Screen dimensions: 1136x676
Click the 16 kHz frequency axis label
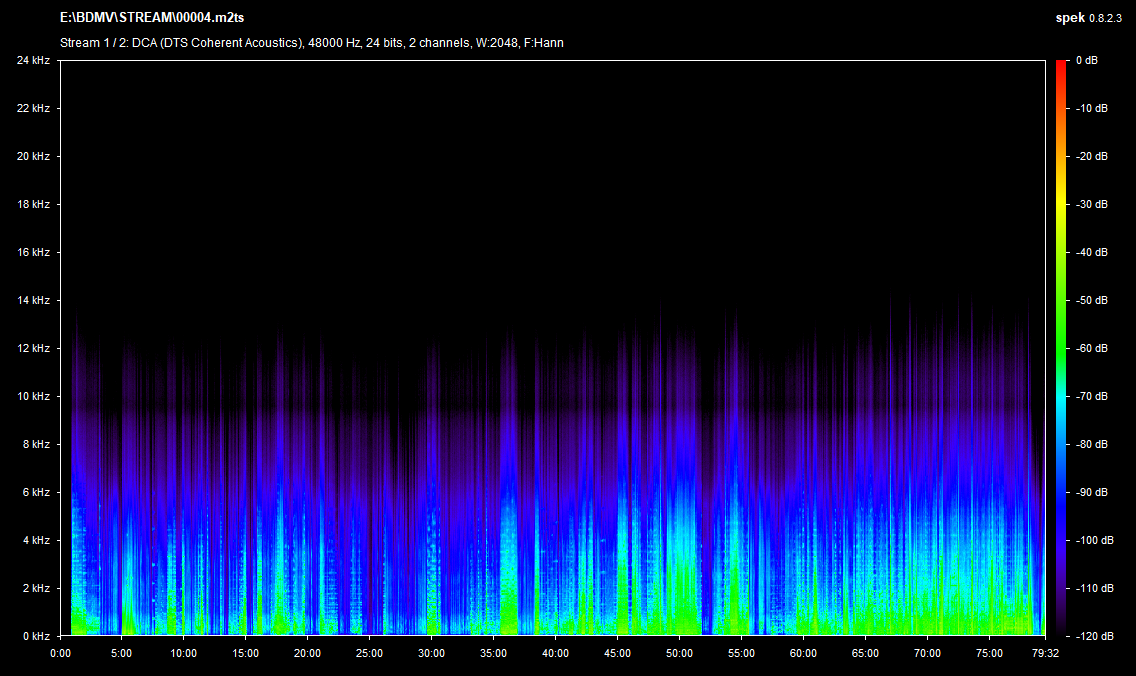[x=33, y=253]
